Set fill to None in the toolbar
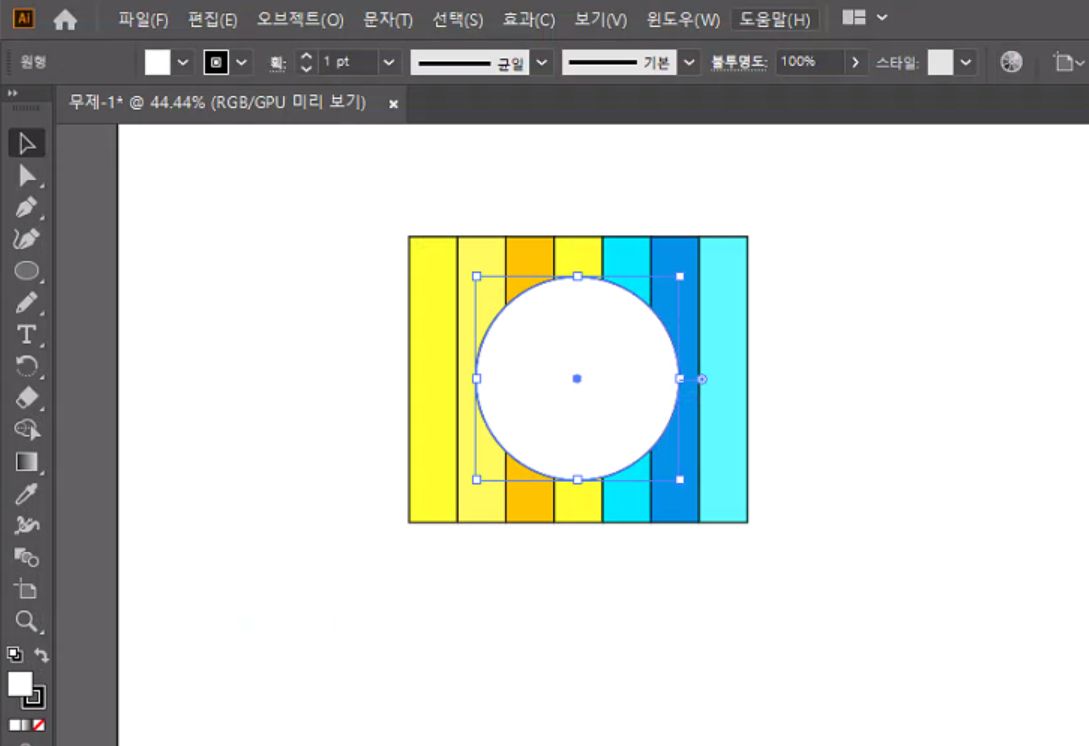This screenshot has width=1089, height=746. pos(38,725)
